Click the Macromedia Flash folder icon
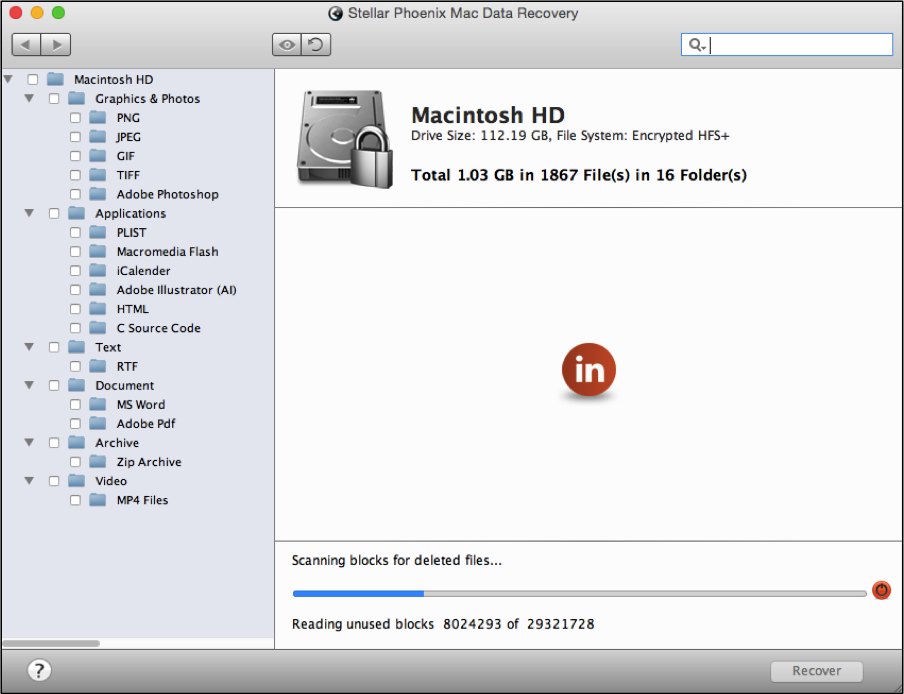The image size is (904, 694). coord(98,251)
